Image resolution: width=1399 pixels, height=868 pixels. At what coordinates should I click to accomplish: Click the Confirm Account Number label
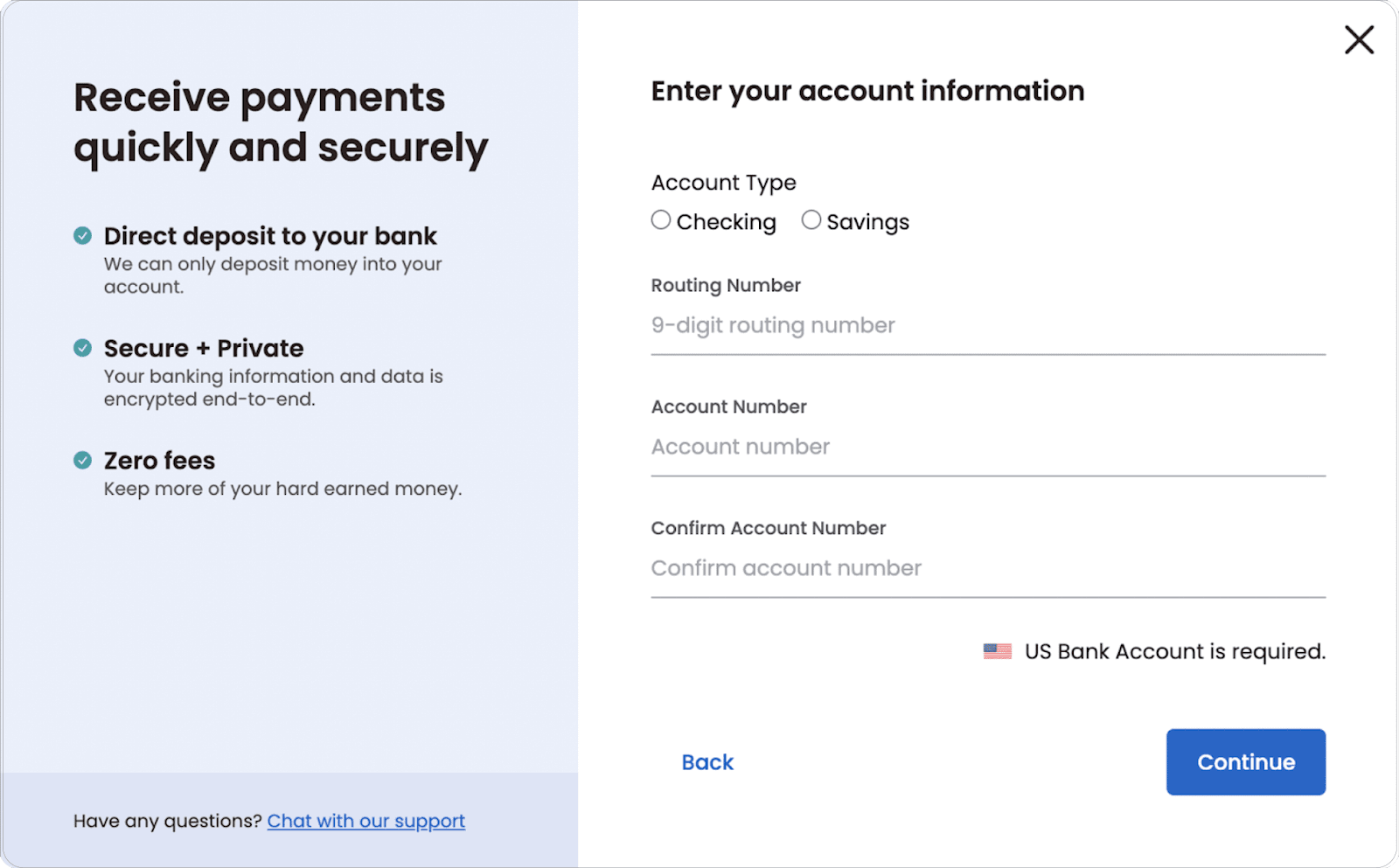click(769, 529)
